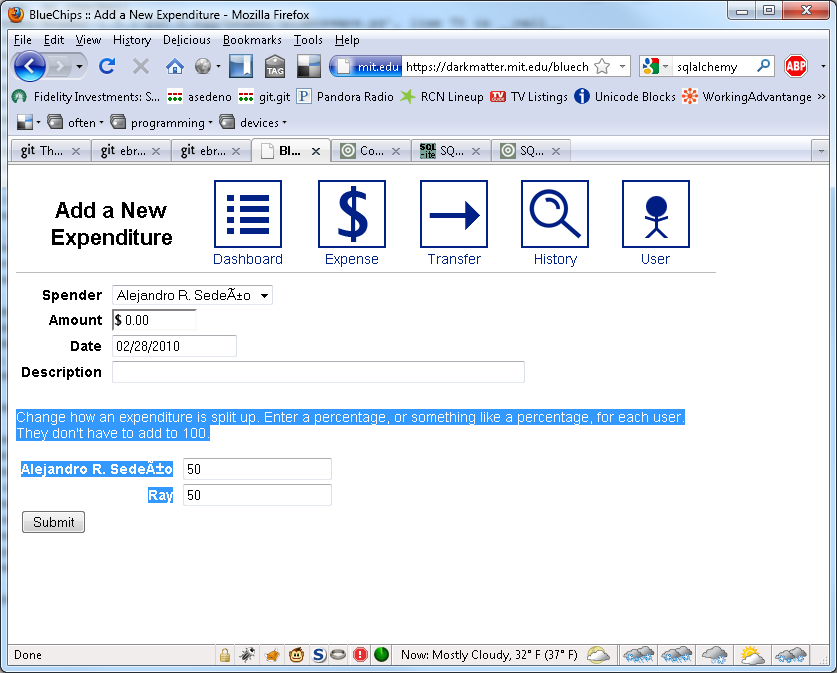Click the browser home icon
This screenshot has height=673, width=837.
[x=175, y=66]
